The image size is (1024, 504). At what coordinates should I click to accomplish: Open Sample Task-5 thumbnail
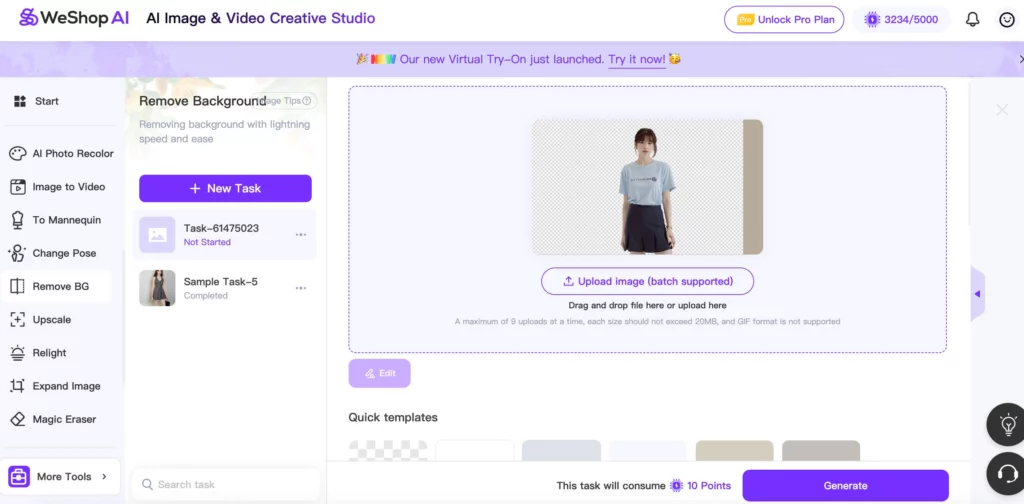[157, 288]
